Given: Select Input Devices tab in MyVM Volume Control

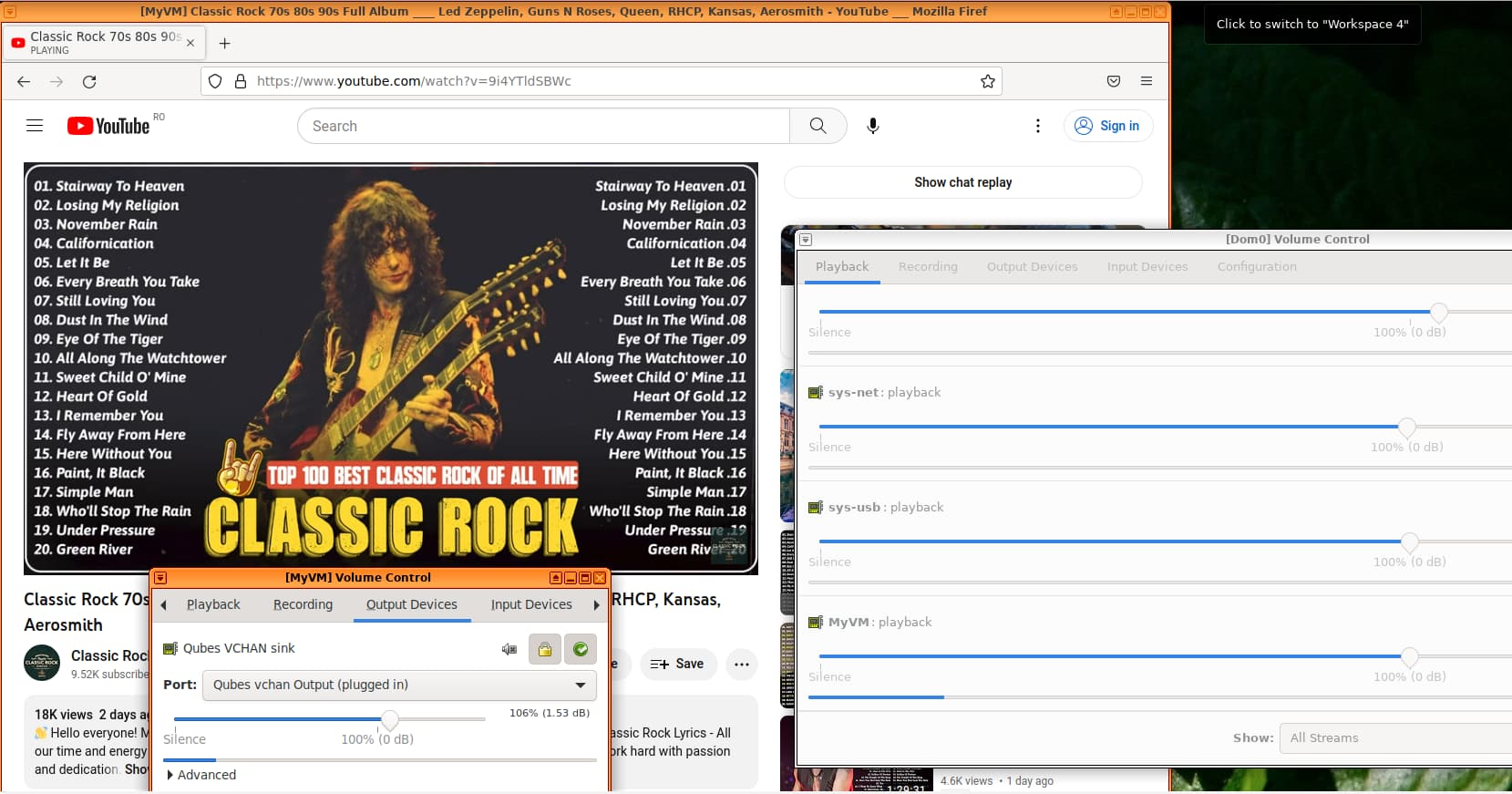Looking at the screenshot, I should 531,604.
